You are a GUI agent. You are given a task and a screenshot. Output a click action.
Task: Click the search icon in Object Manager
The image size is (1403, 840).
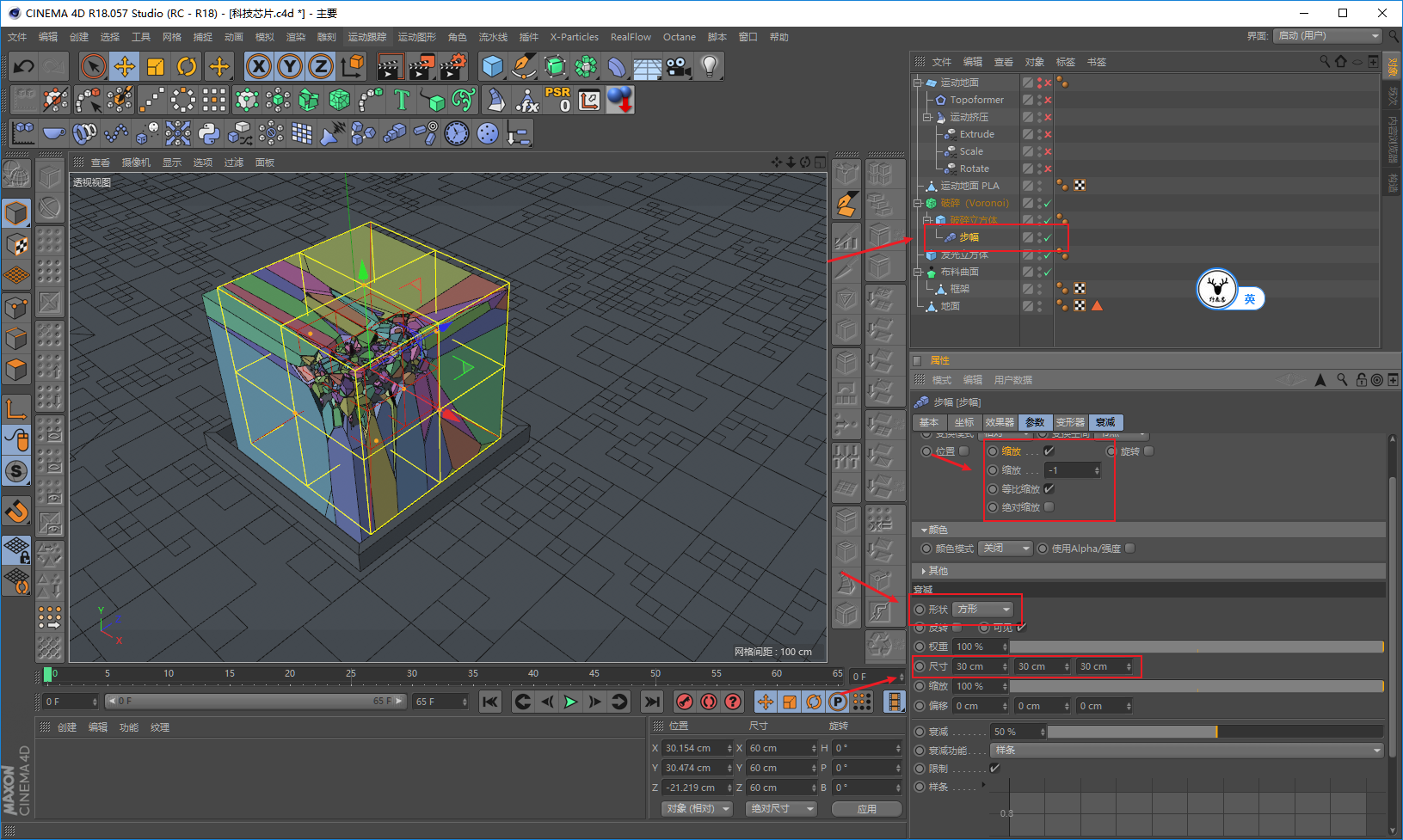tap(1325, 61)
